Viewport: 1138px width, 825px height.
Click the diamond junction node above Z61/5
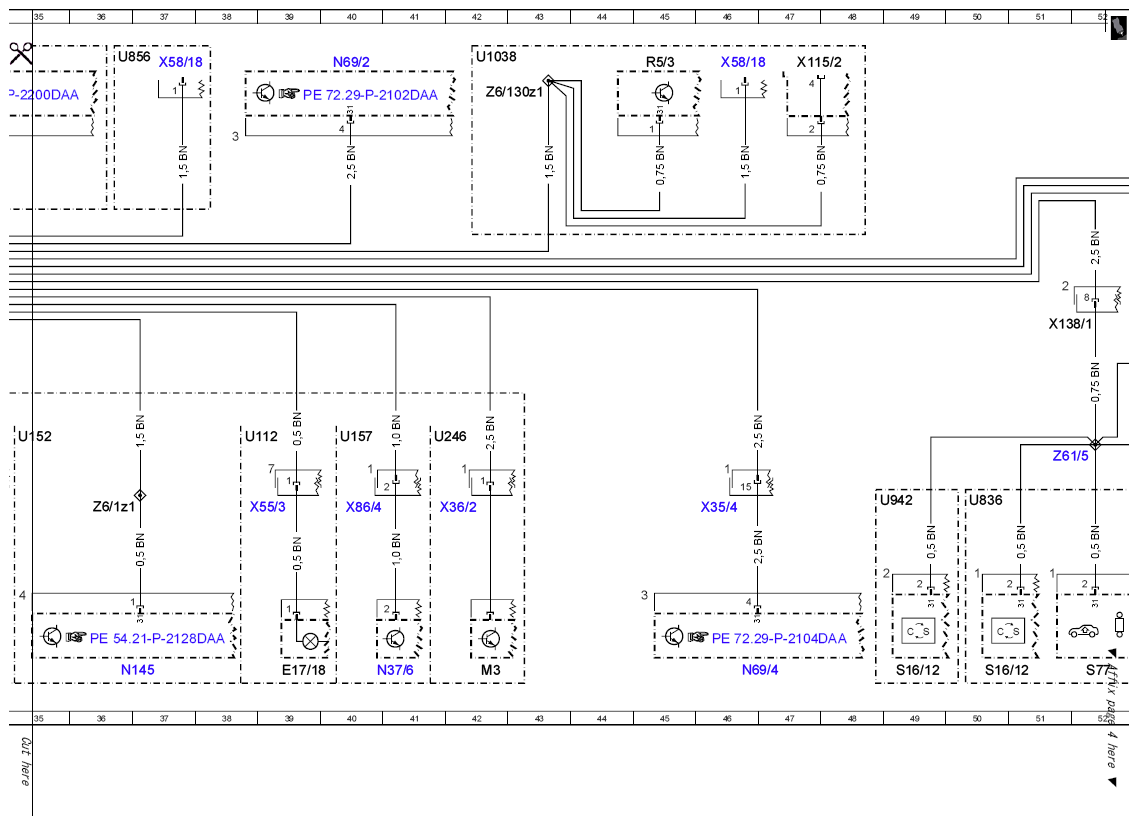pyautogui.click(x=1095, y=443)
